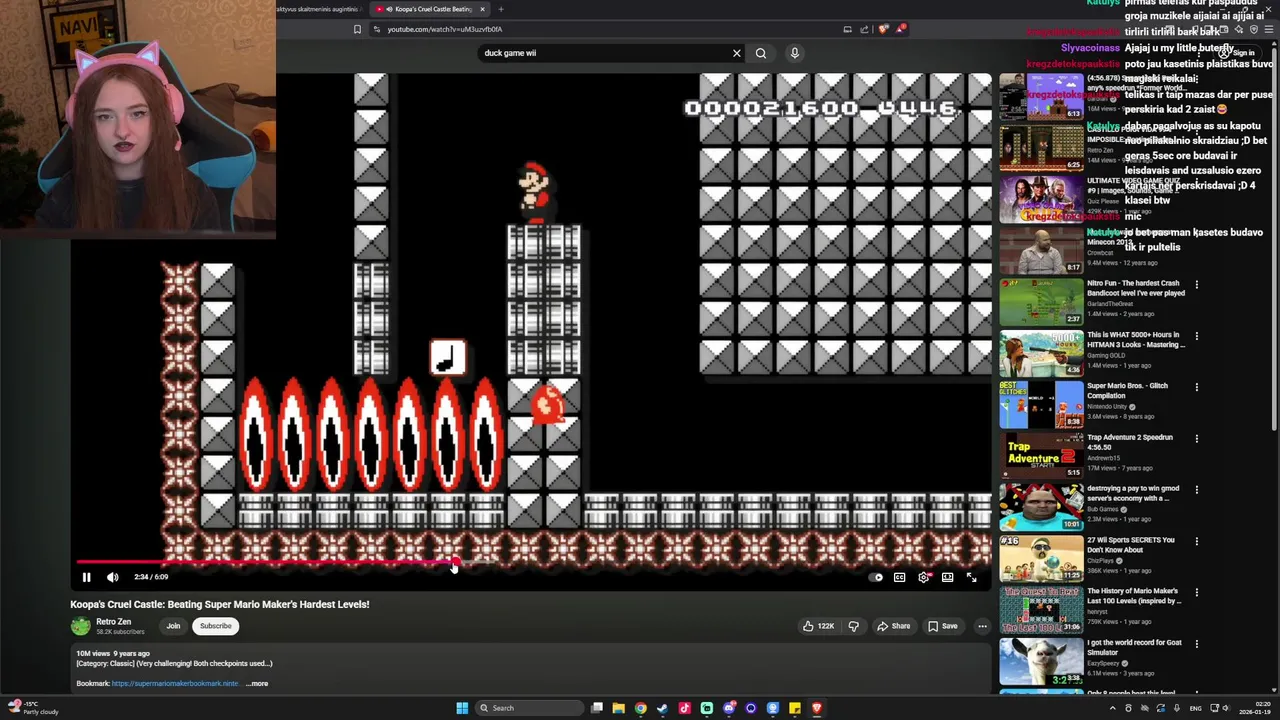Open the Share dialog
The height and width of the screenshot is (720, 1280).
(x=893, y=626)
